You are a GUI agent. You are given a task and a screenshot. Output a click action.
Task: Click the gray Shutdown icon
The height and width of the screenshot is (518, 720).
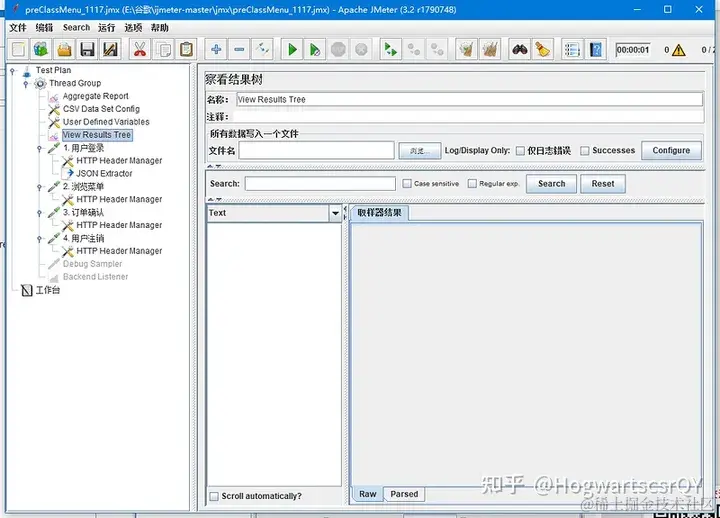361,49
